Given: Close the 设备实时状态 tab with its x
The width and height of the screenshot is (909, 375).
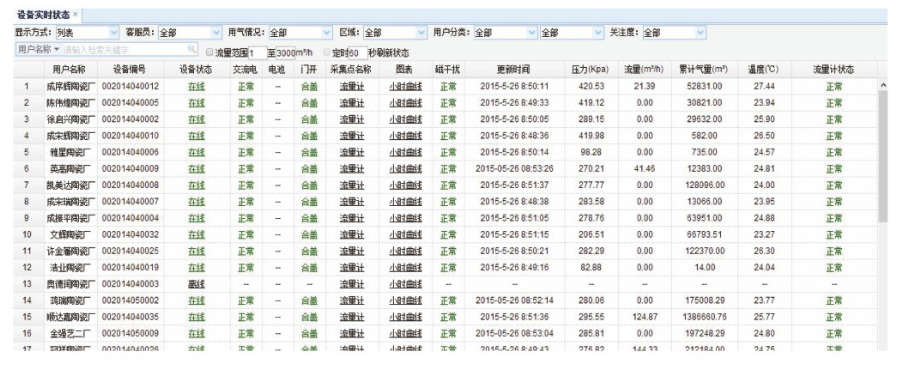Looking at the screenshot, I should point(75,14).
